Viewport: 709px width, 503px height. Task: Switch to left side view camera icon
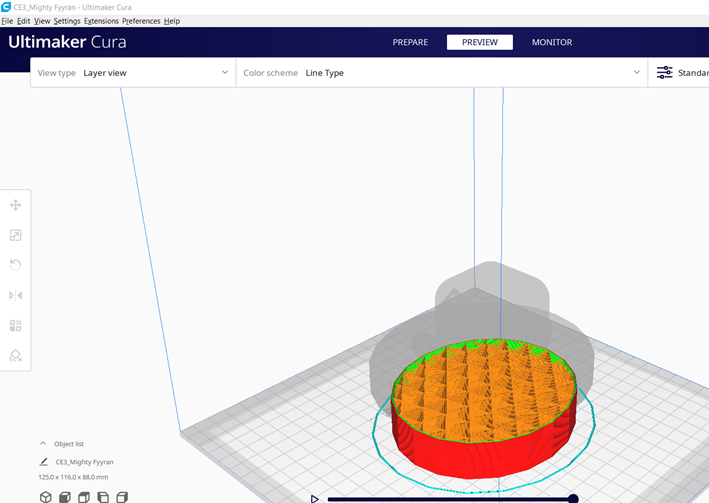coord(103,497)
